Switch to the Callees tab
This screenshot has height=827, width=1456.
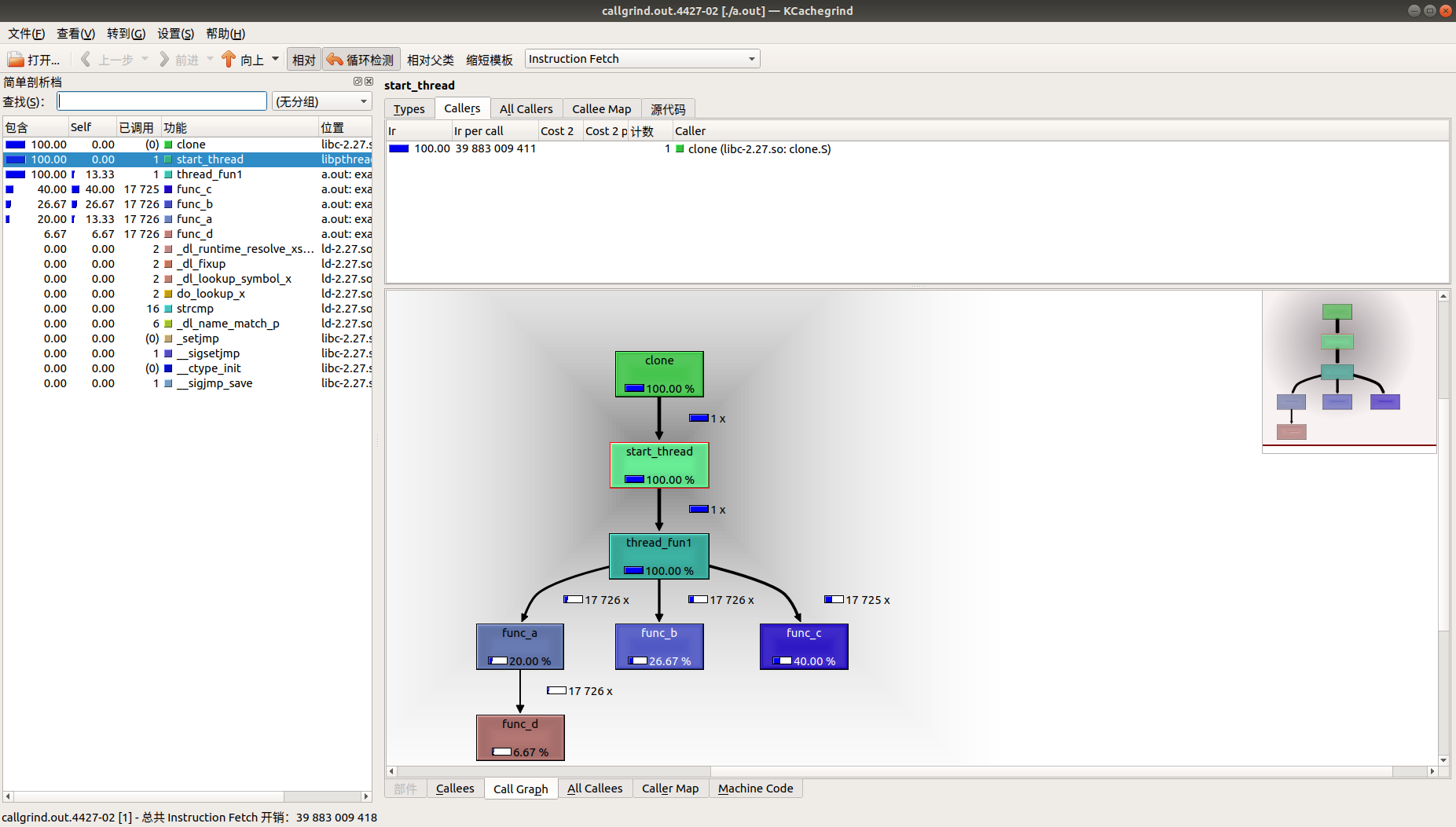(x=455, y=789)
